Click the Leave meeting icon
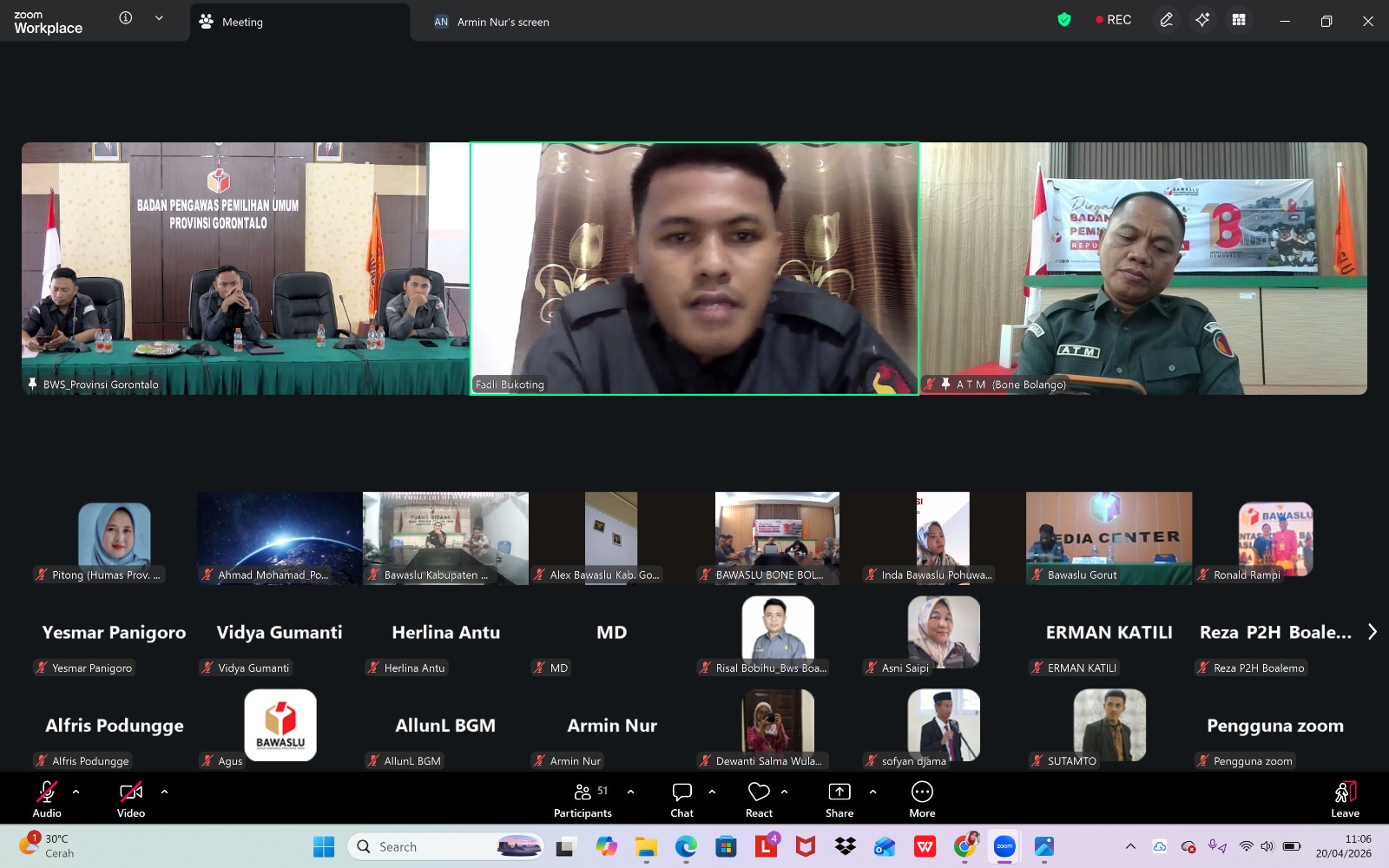 pos(1345,792)
